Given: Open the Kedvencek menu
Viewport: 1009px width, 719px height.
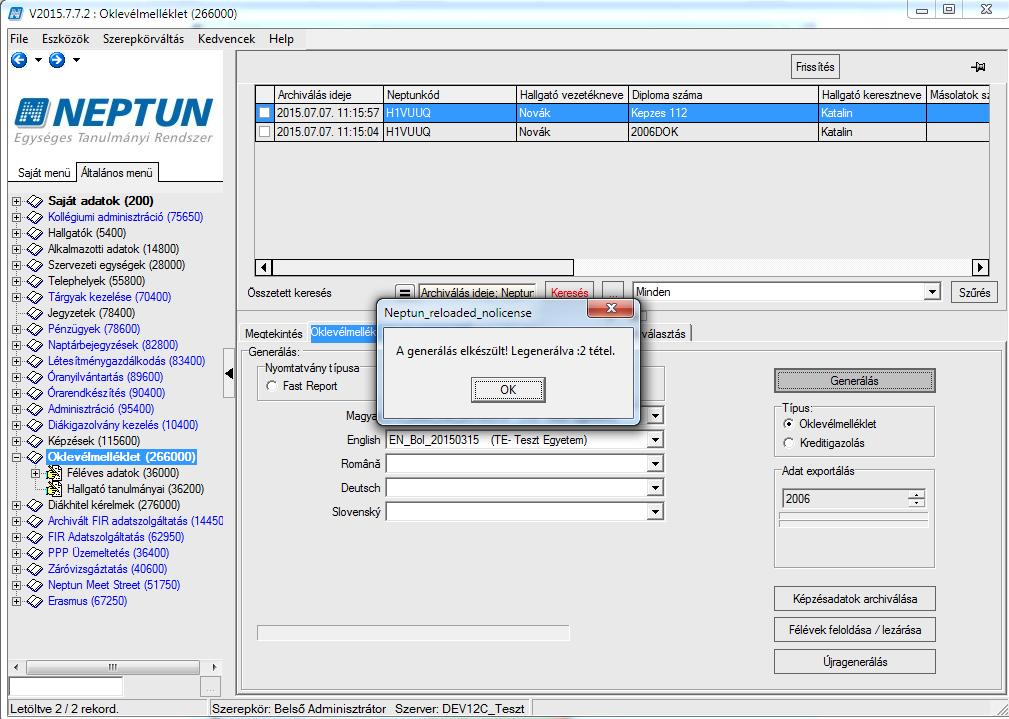Looking at the screenshot, I should point(227,39).
